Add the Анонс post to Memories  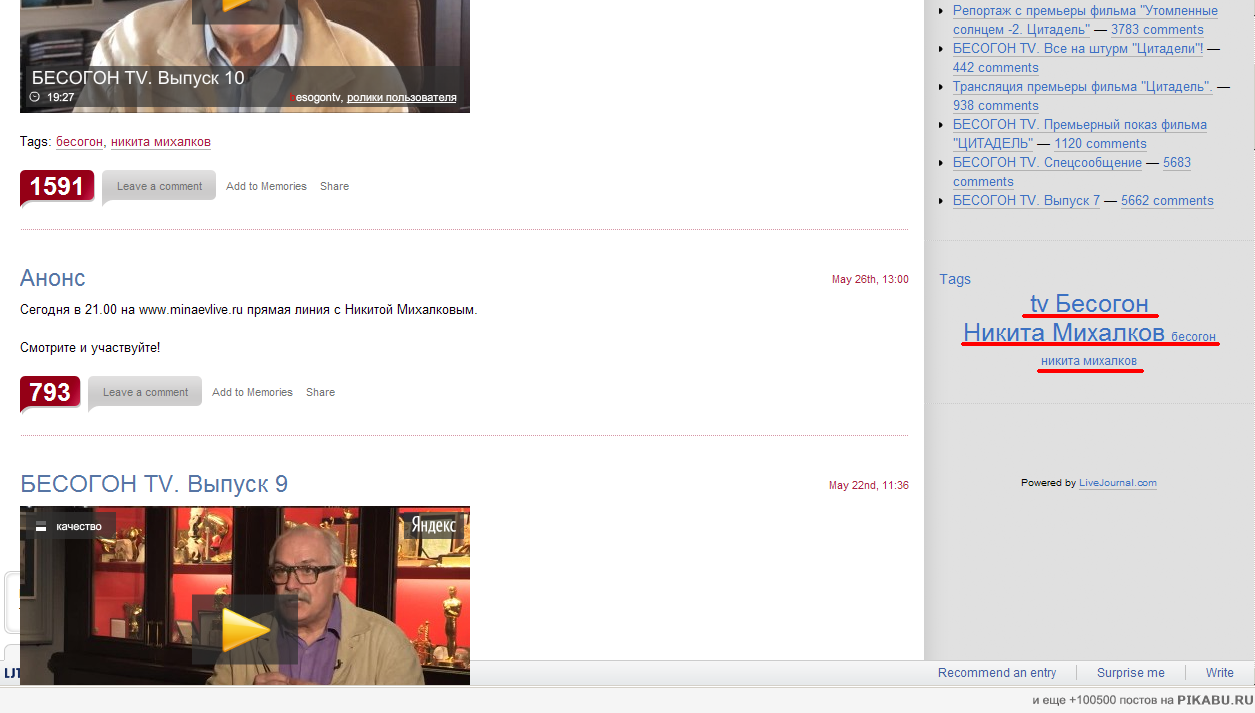252,392
